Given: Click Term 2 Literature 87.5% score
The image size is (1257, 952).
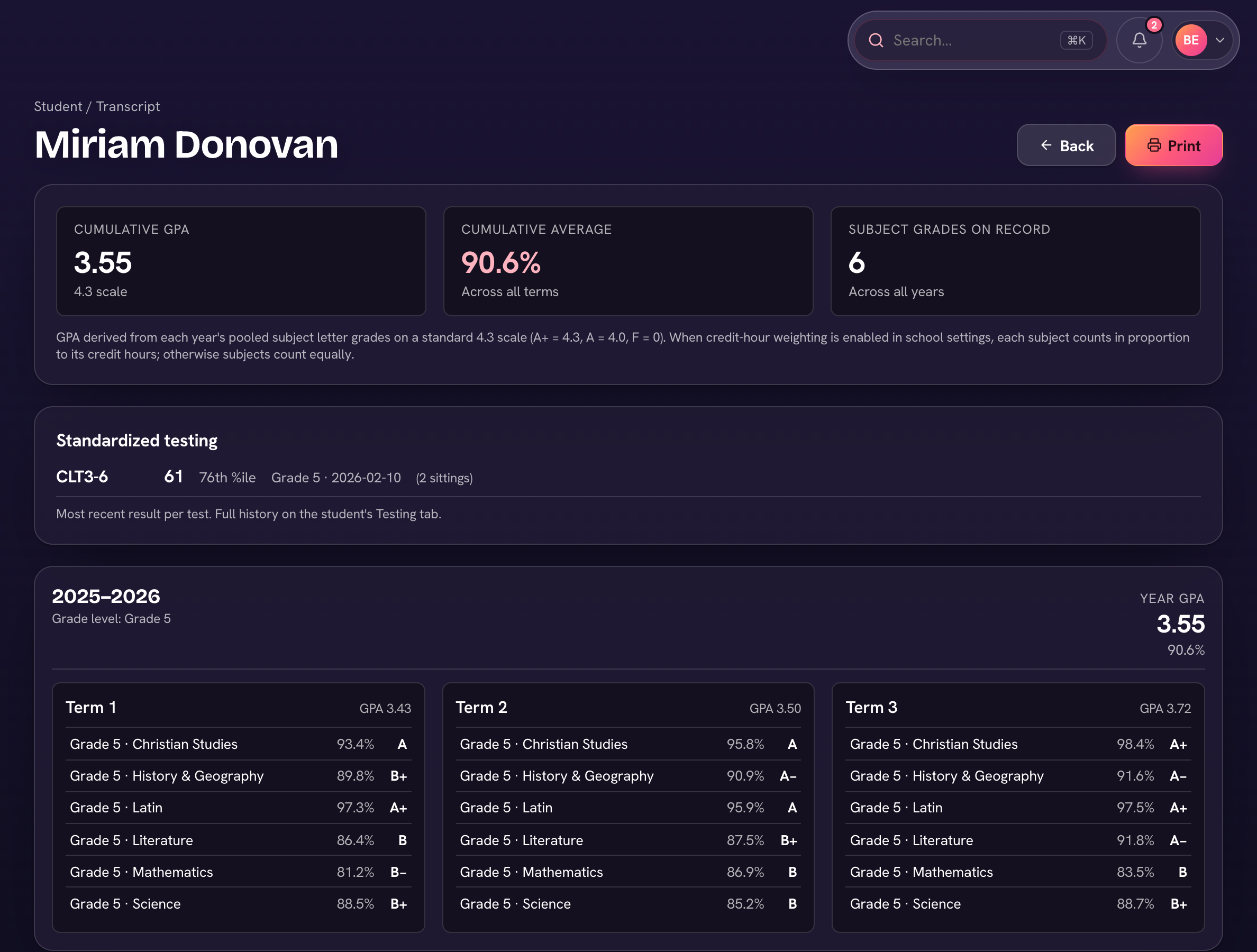Looking at the screenshot, I should tap(745, 840).
